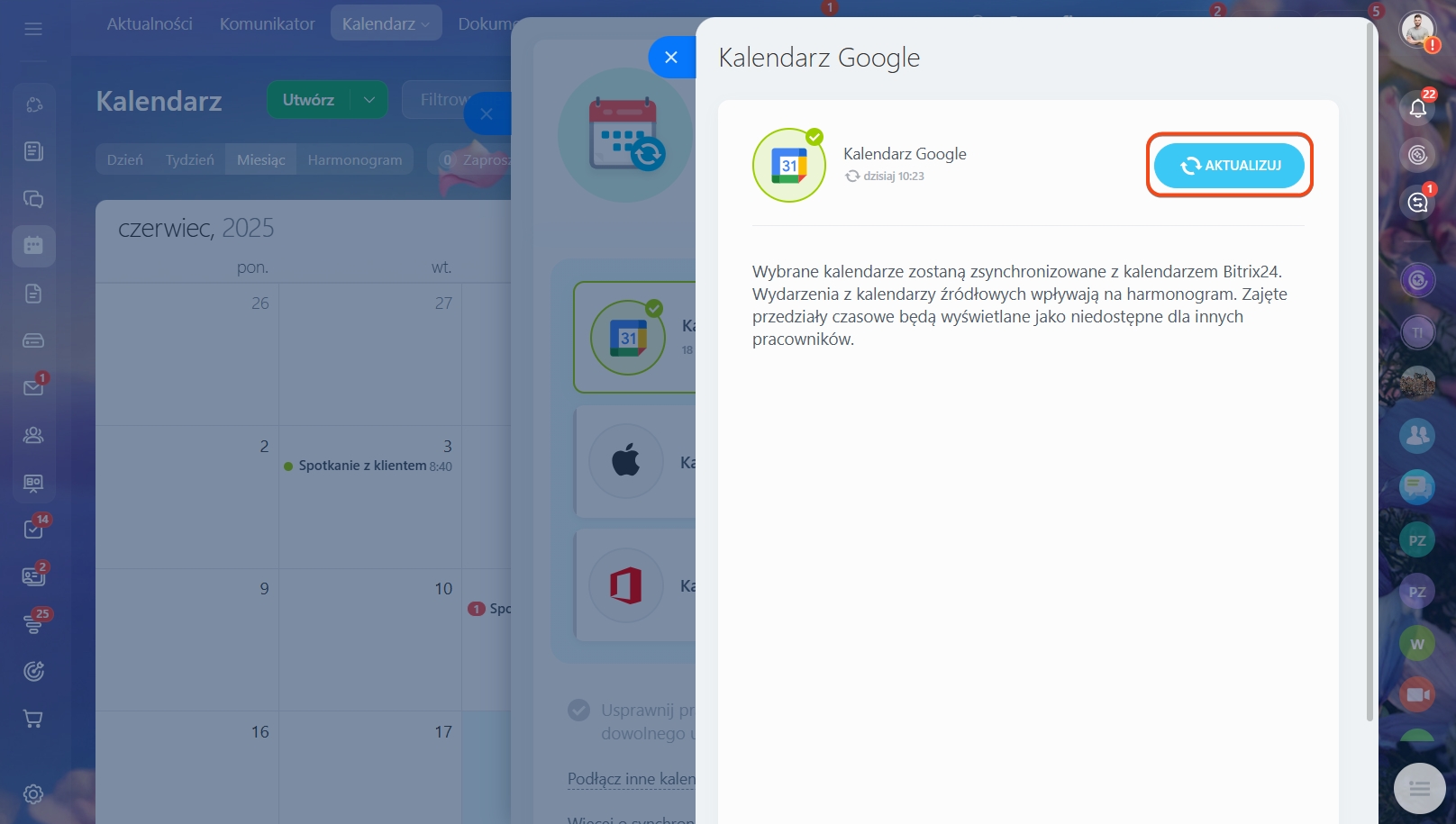Select the Apple calendar card in the sync list
1456x824 pixels.
[x=635, y=462]
